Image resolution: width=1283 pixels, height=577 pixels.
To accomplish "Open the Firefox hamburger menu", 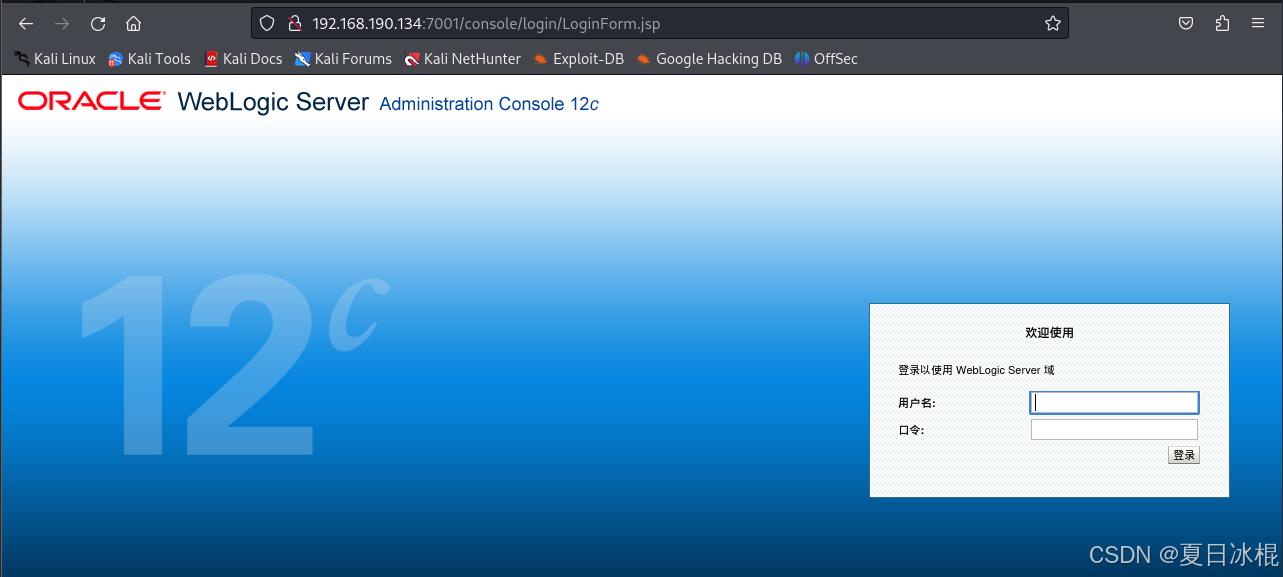I will point(1258,23).
